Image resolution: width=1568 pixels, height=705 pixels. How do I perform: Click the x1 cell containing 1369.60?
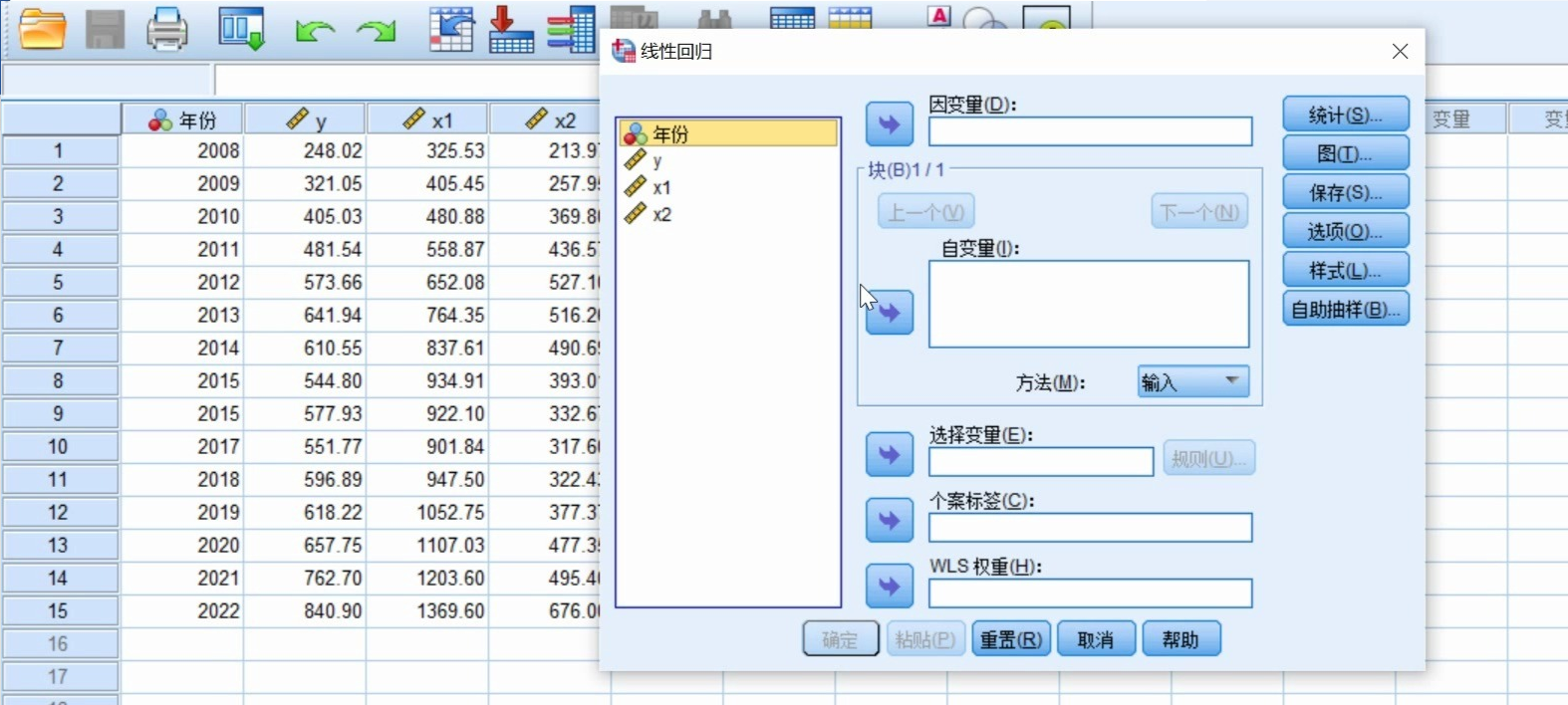click(x=427, y=610)
